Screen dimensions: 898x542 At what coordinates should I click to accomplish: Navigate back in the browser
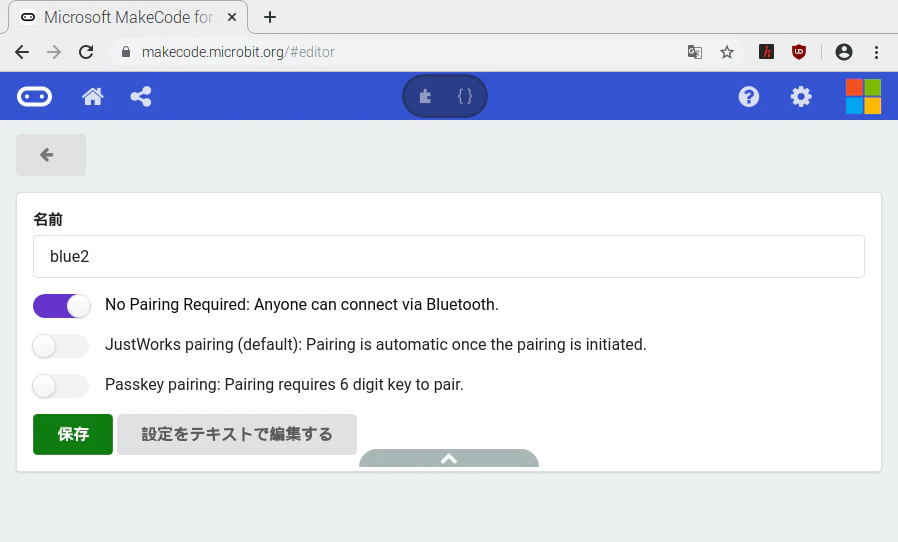point(22,52)
